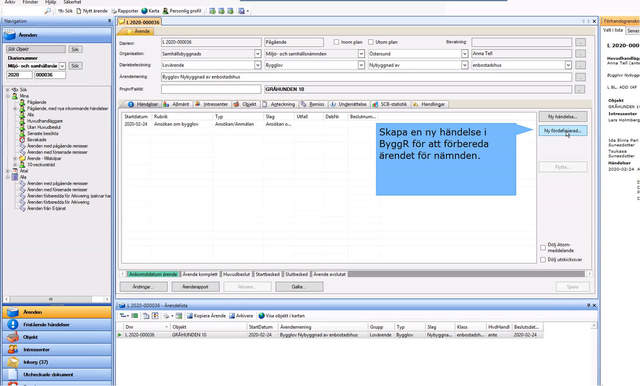Viewport: 640px width, 386px height.
Task: Select Ärenden - Milstolpar folder in tree
Action: pos(44,158)
